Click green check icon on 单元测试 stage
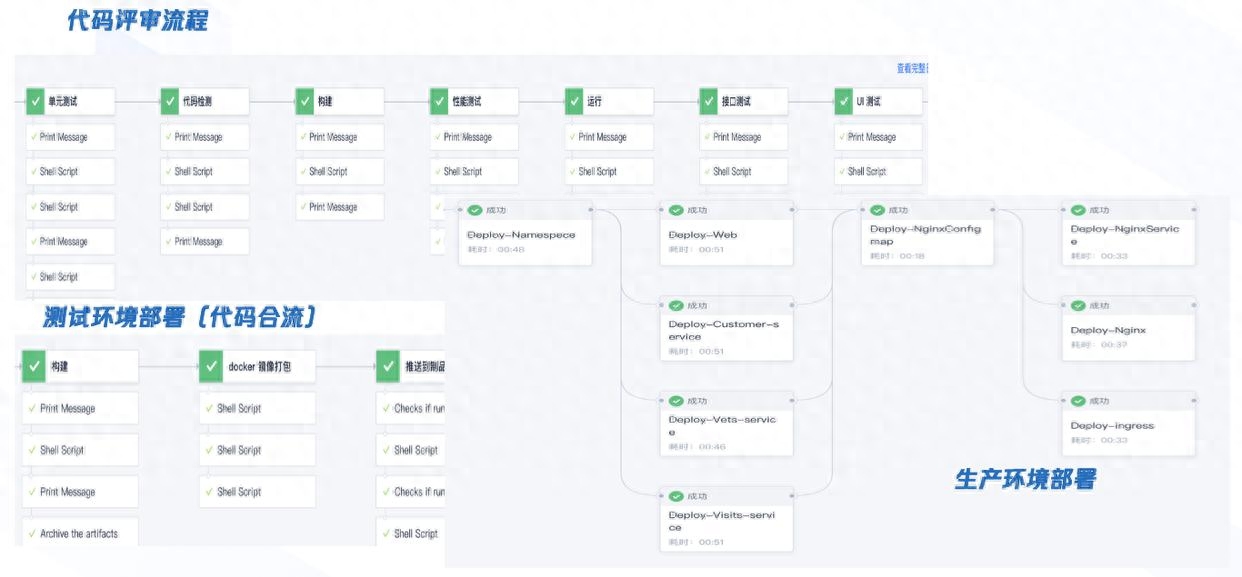This screenshot has height=577, width=1242. (36, 101)
